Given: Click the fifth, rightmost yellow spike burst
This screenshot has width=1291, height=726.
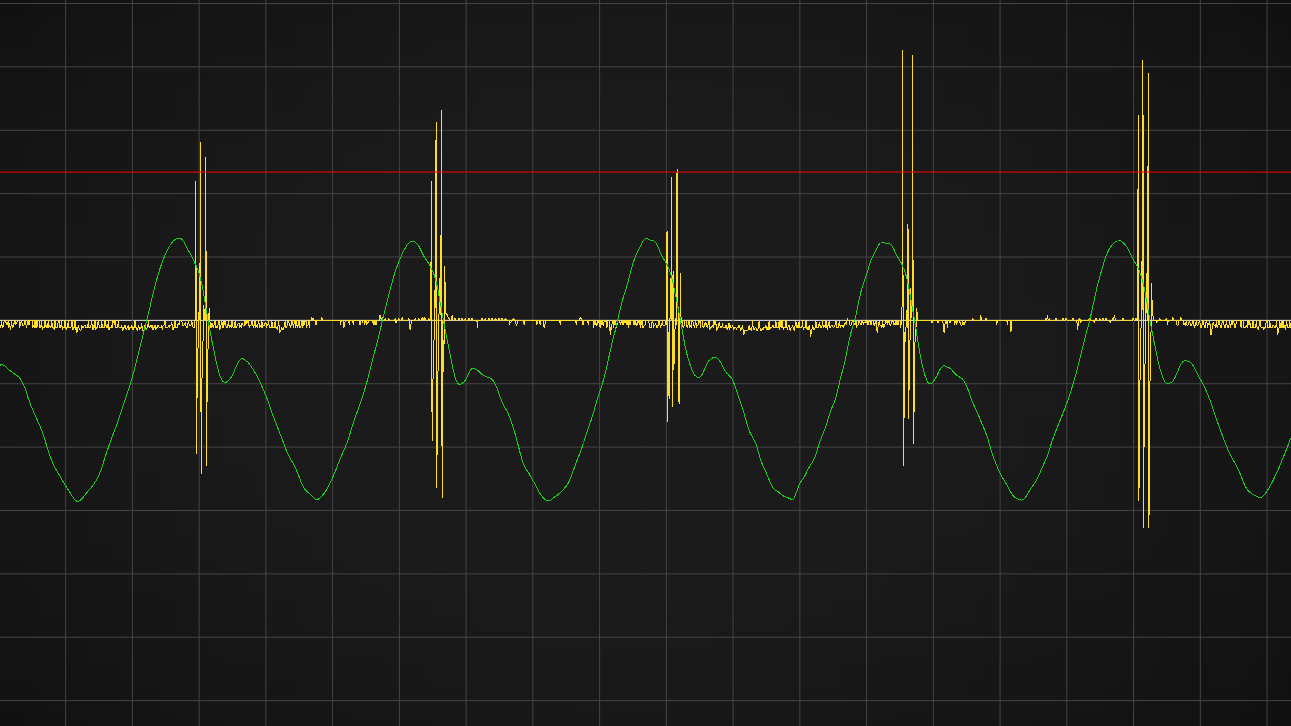Looking at the screenshot, I should click(x=1144, y=300).
